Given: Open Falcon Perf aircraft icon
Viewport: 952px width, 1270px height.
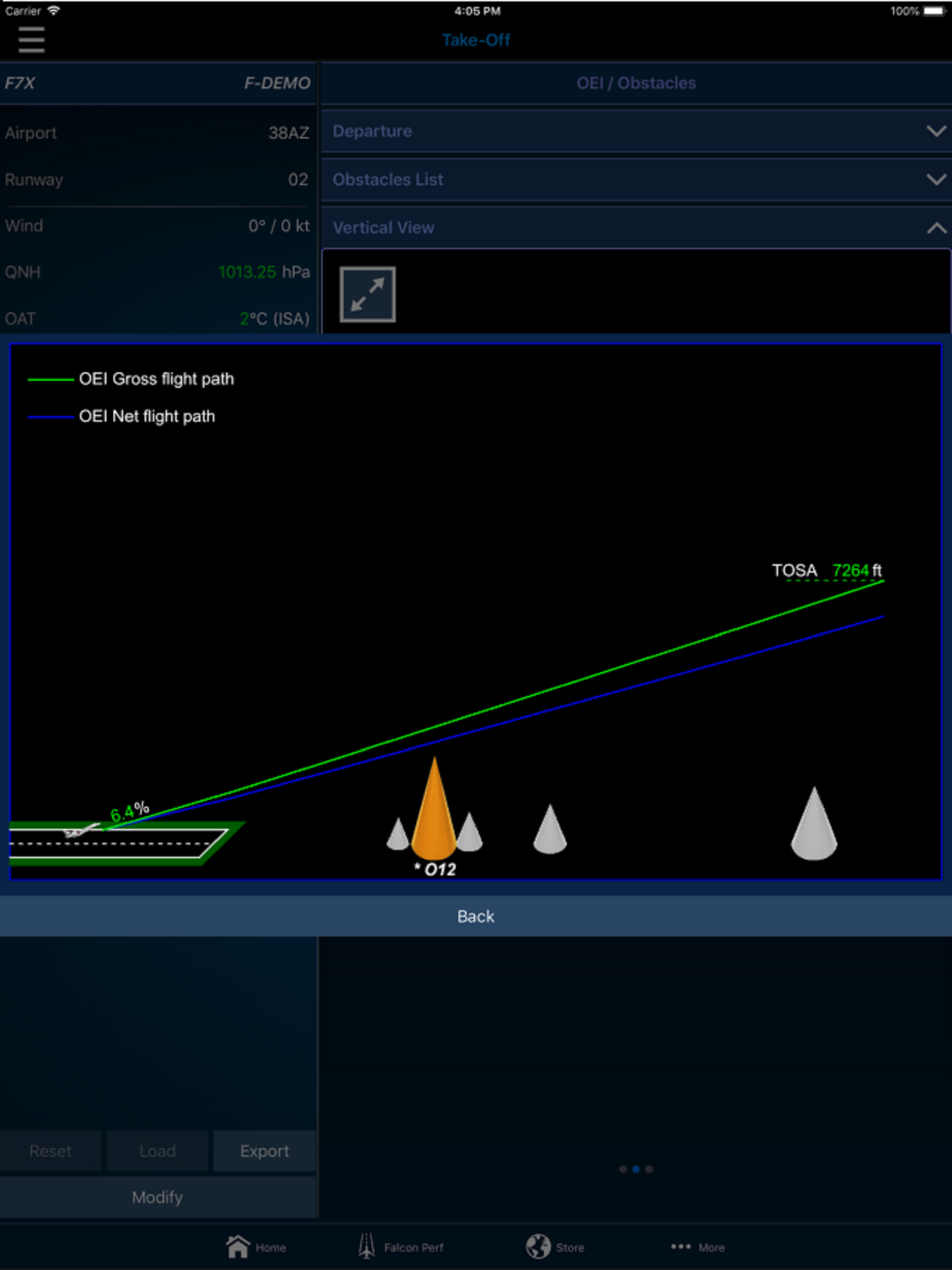Looking at the screenshot, I should (366, 1246).
